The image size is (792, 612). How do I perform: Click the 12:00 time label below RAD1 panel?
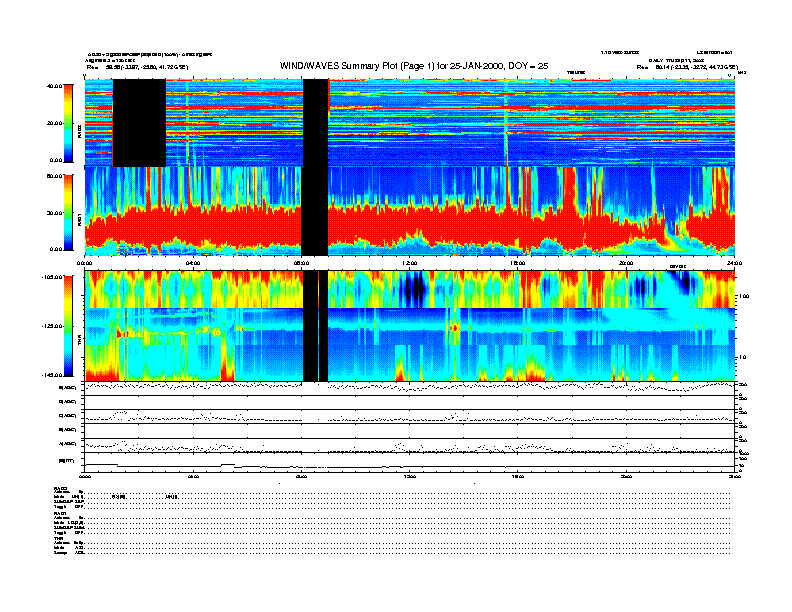tap(409, 263)
